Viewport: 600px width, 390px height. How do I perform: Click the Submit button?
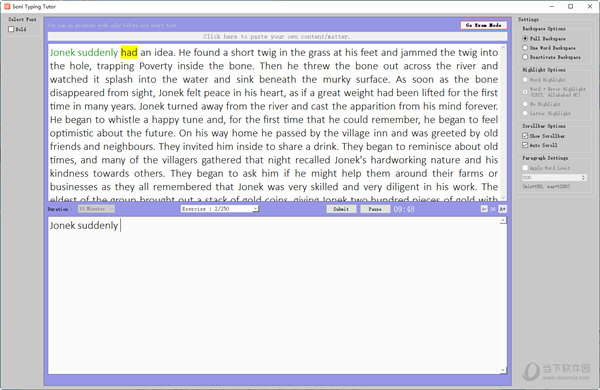[341, 209]
